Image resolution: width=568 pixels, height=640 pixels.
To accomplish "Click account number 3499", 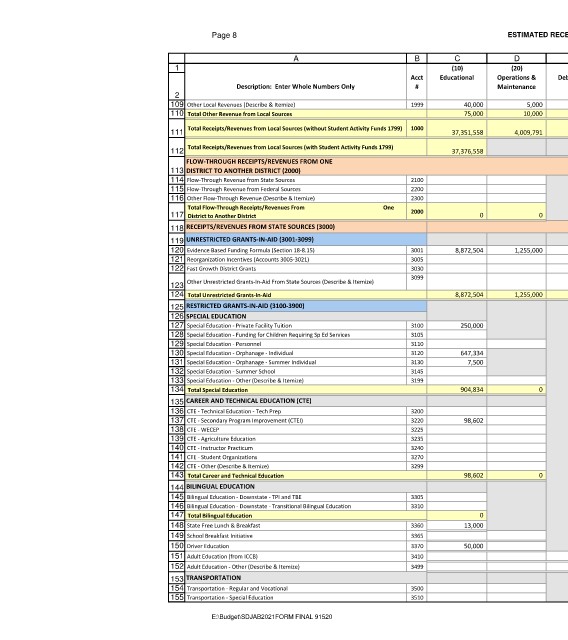I will pos(417,567).
